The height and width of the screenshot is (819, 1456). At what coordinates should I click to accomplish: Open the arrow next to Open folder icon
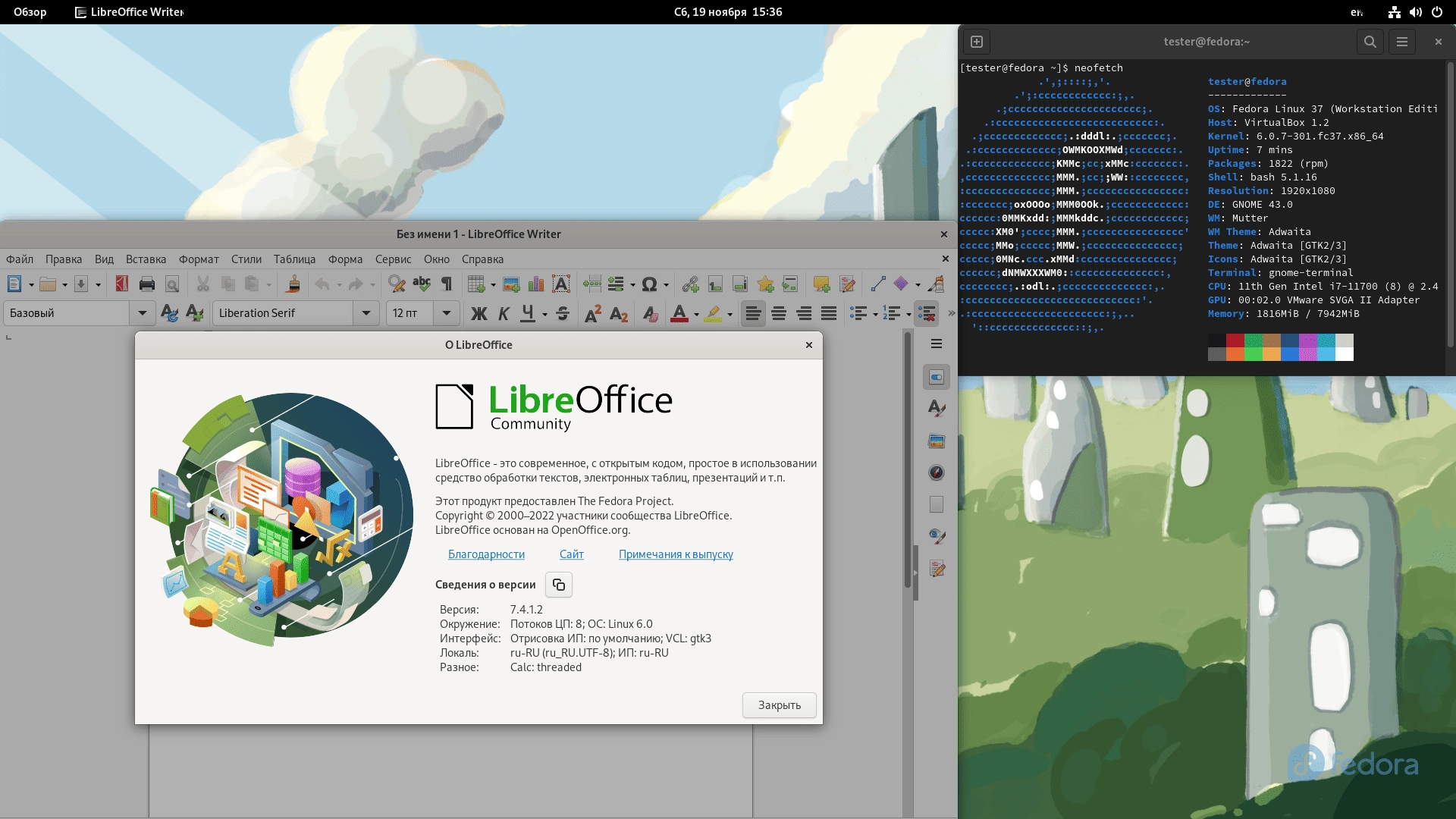(x=64, y=285)
